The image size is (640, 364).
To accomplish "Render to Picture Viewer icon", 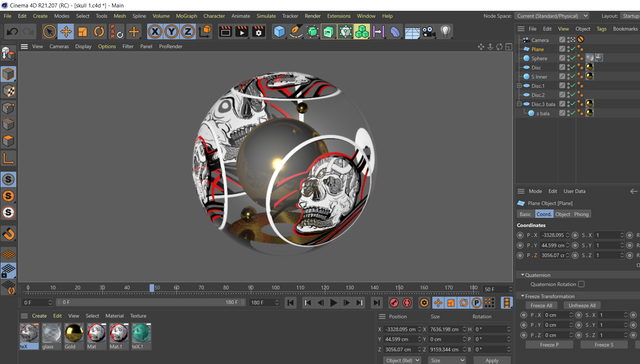I will coord(242,31).
